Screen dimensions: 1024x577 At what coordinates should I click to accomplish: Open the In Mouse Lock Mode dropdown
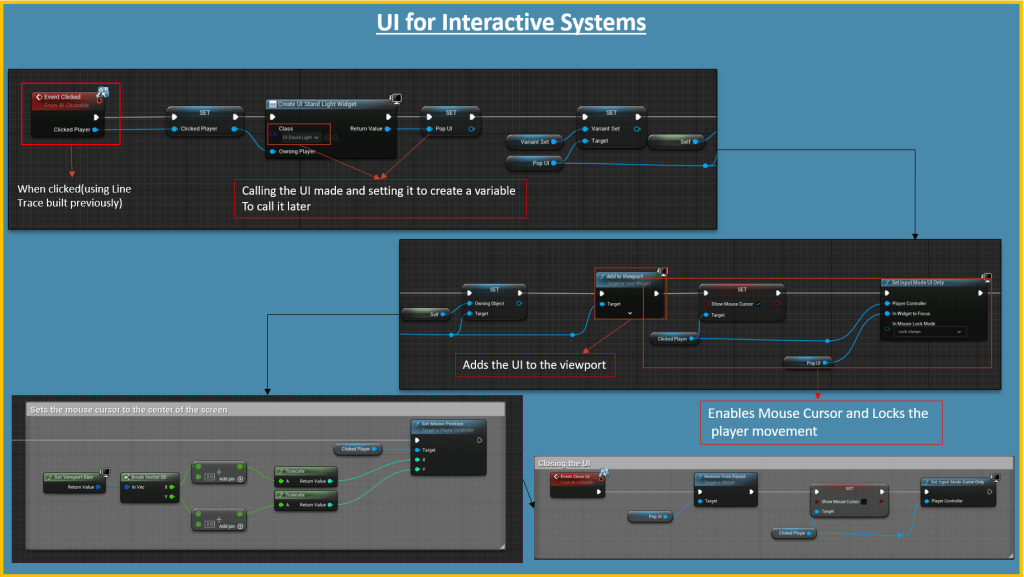click(929, 331)
